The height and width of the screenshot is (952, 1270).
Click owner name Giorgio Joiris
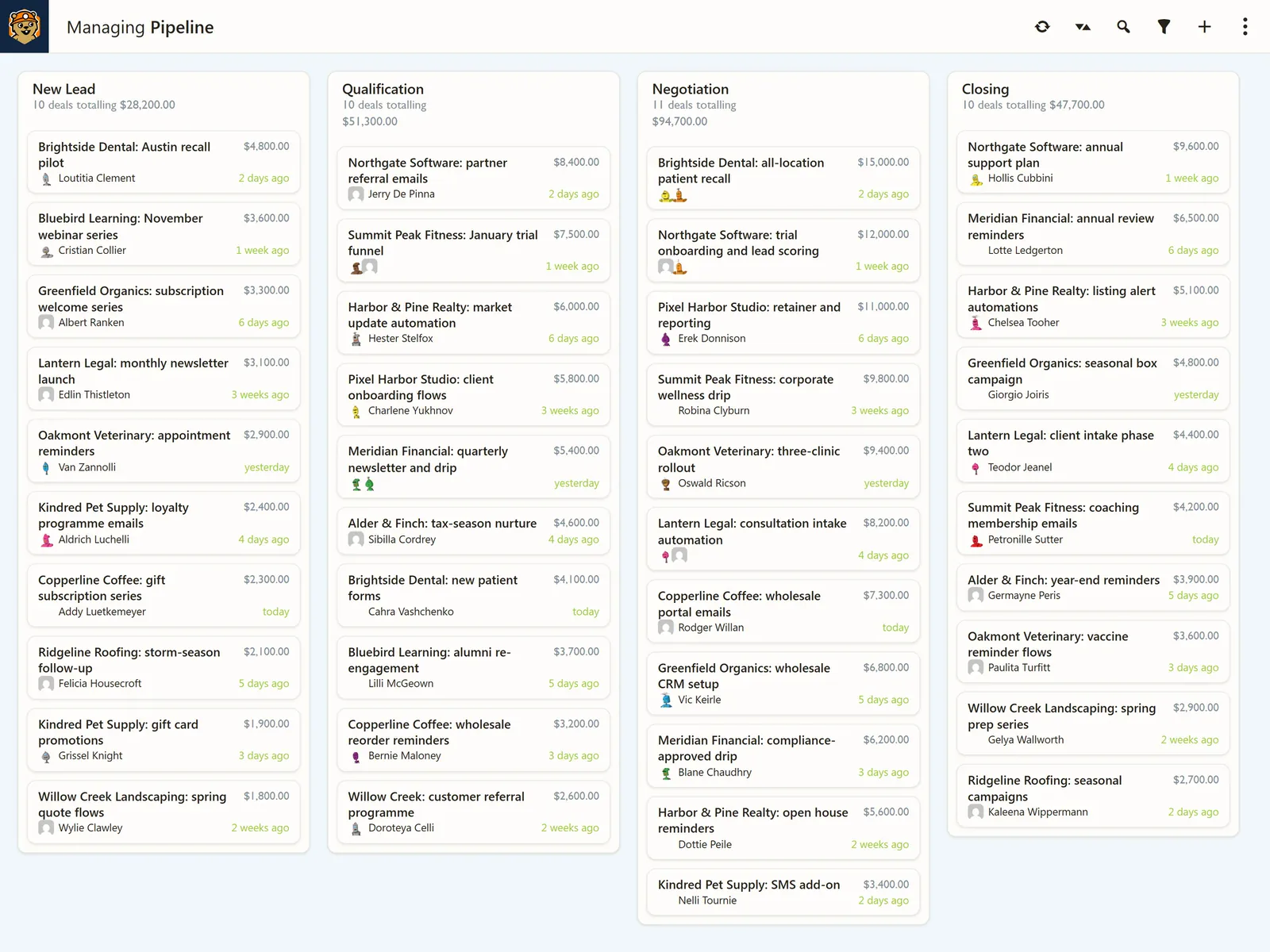tap(1018, 395)
